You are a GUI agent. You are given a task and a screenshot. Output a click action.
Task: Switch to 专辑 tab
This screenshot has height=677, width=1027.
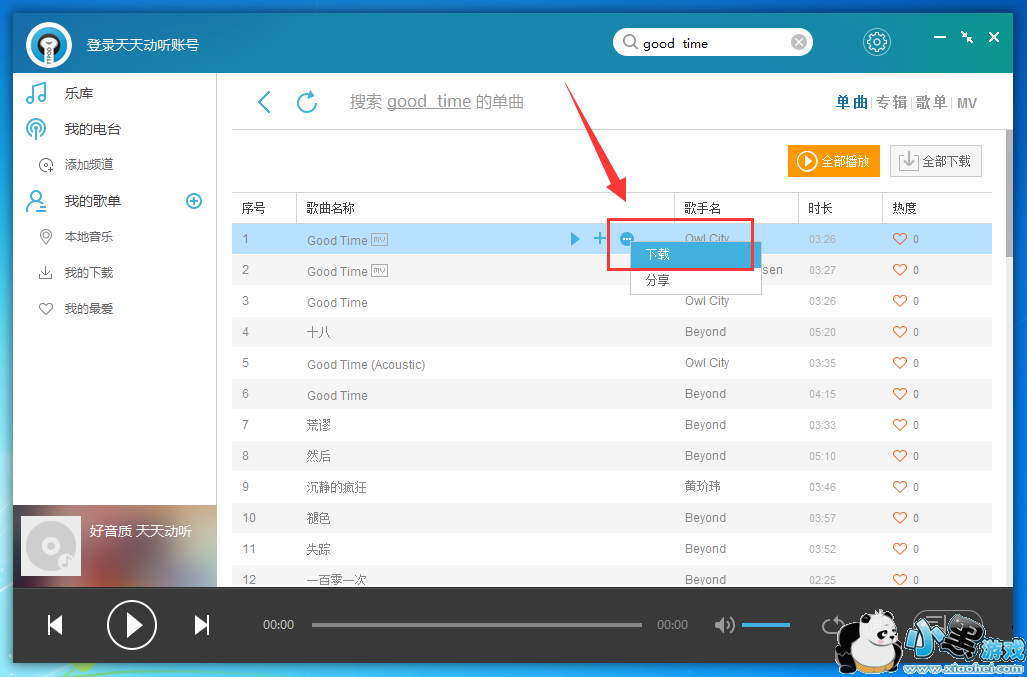tap(891, 103)
